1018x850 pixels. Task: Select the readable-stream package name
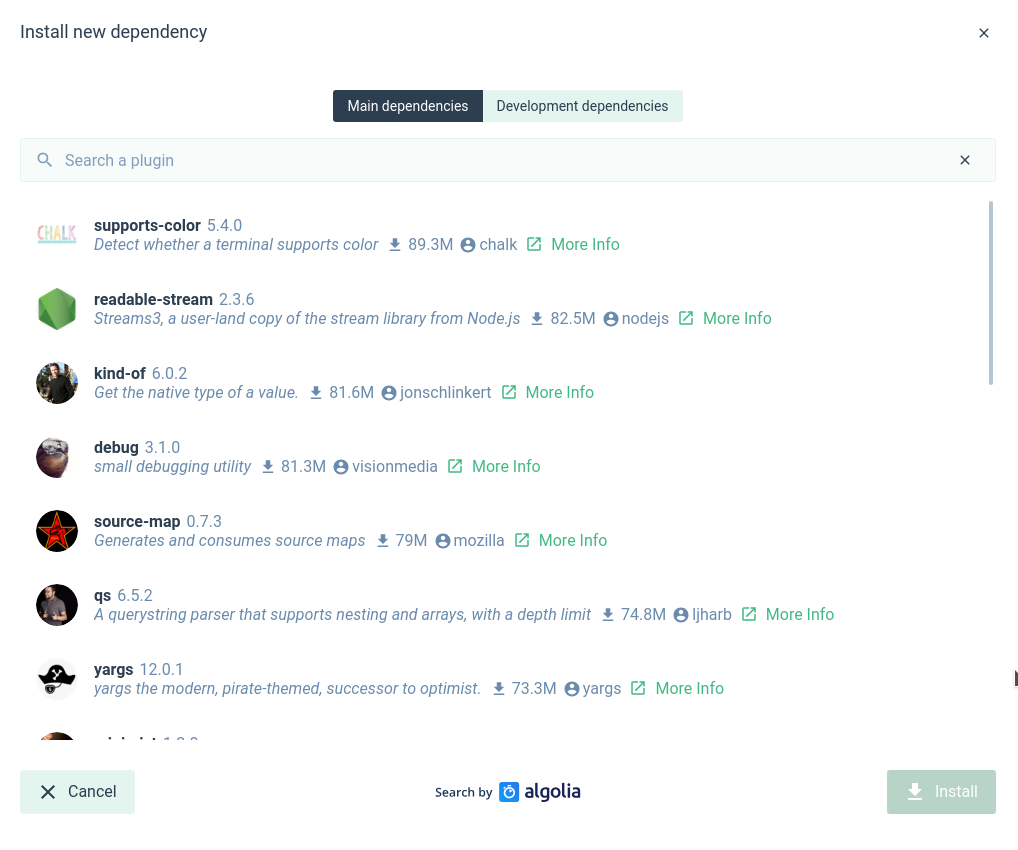tap(153, 299)
